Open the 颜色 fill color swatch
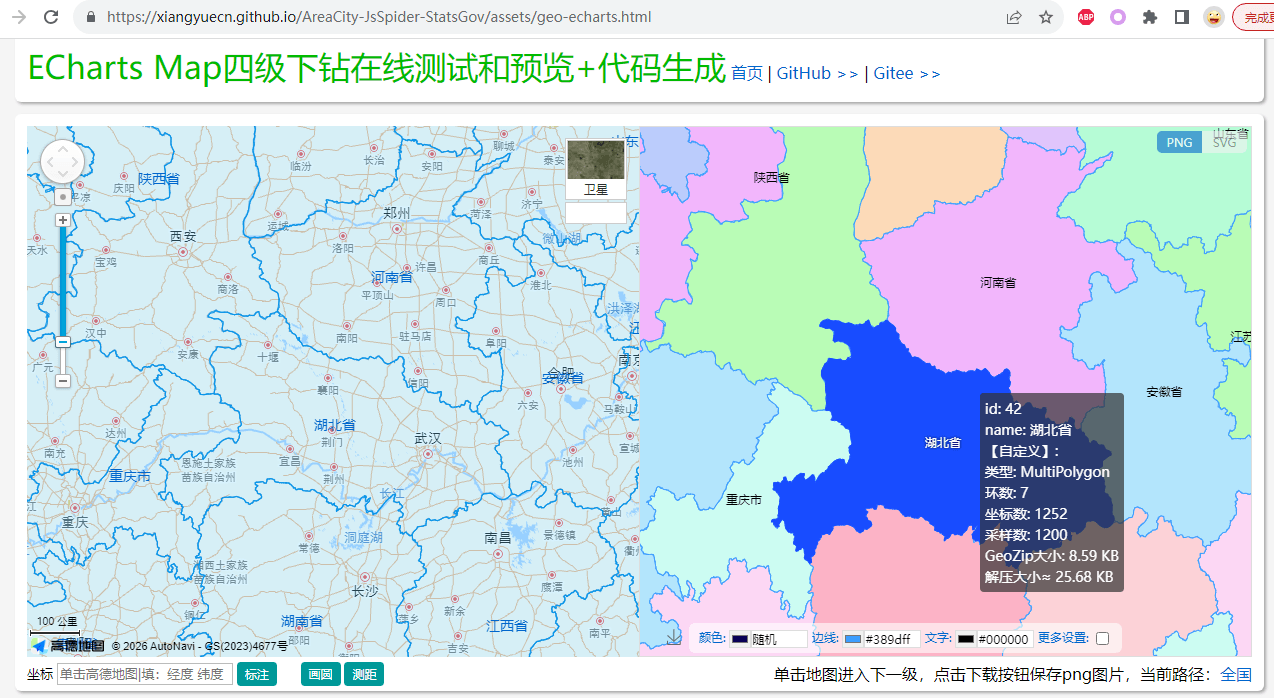 [740, 639]
